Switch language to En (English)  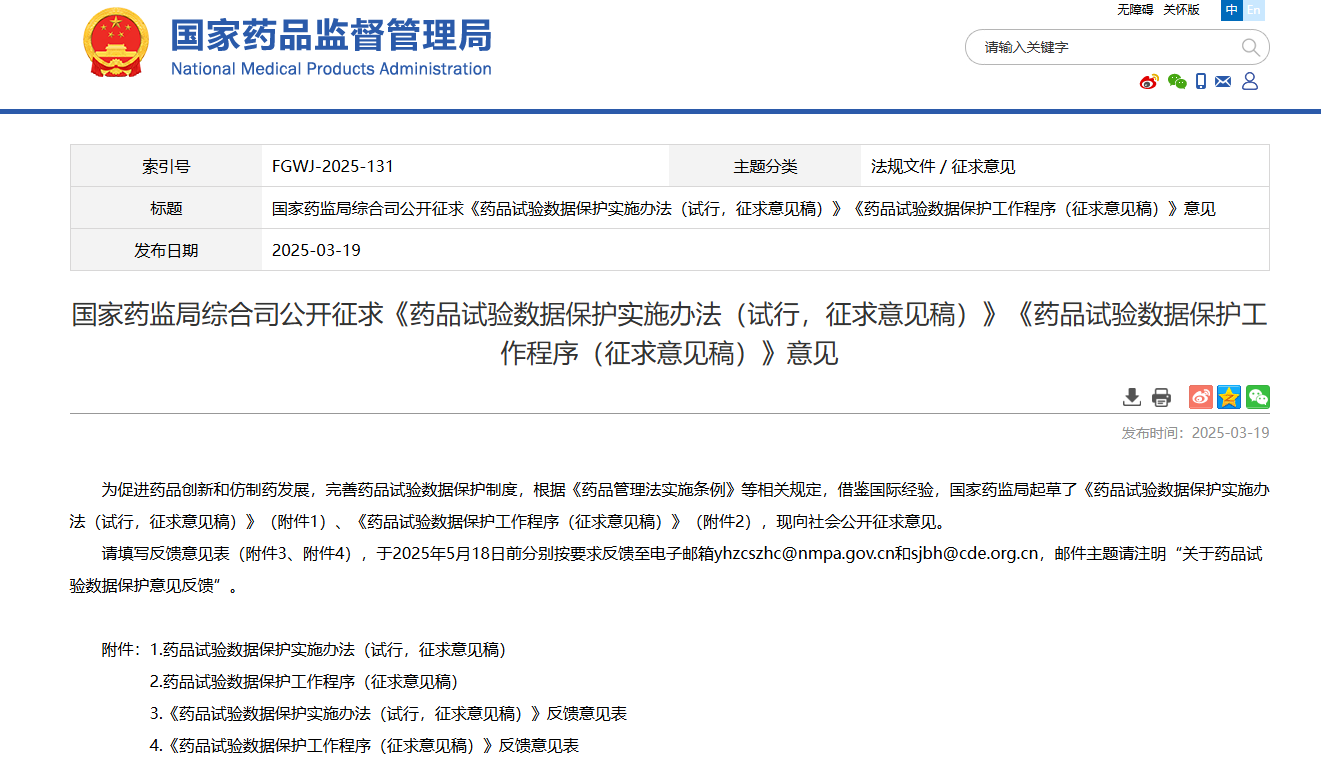(1254, 10)
